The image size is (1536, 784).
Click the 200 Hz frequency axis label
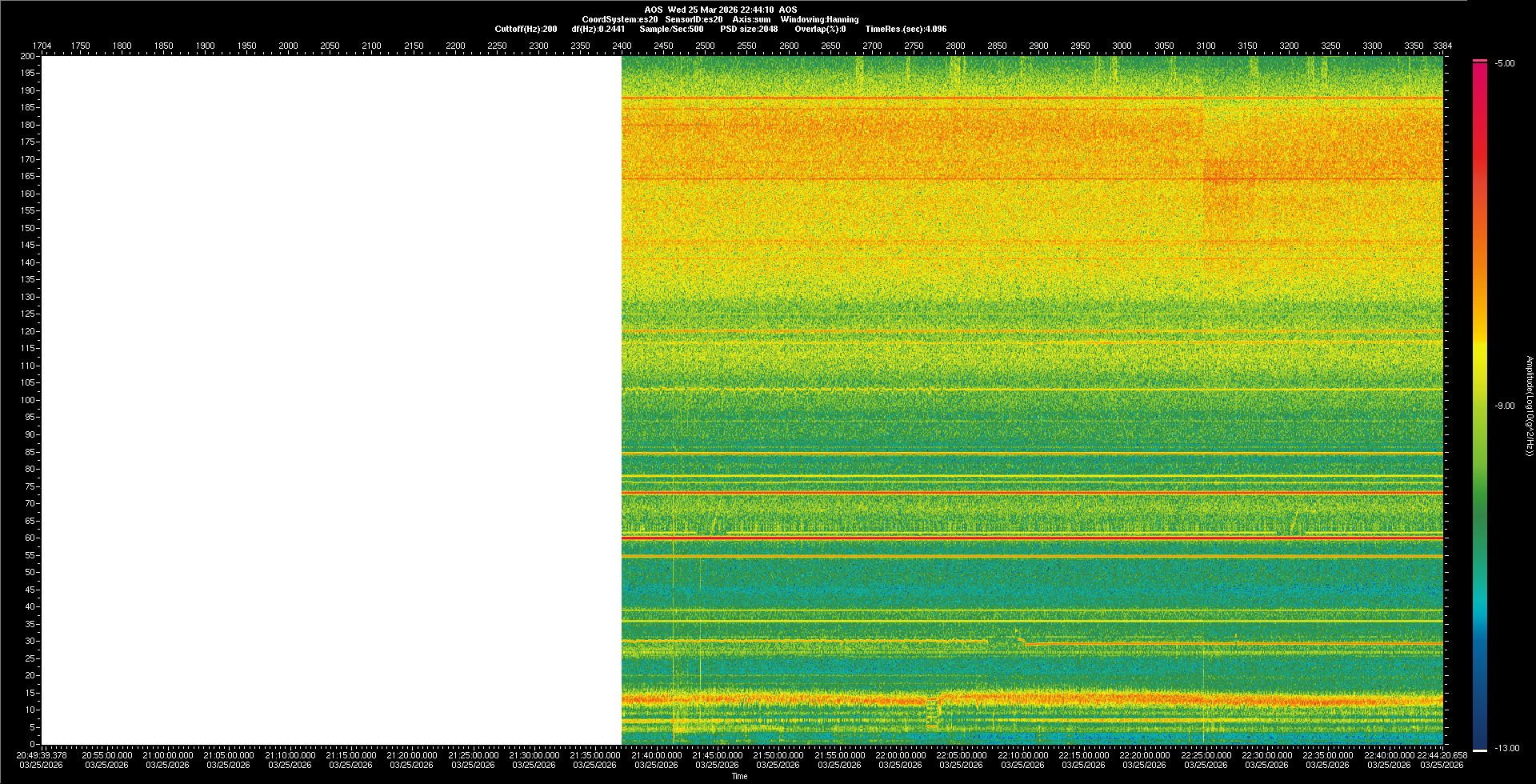click(x=28, y=56)
